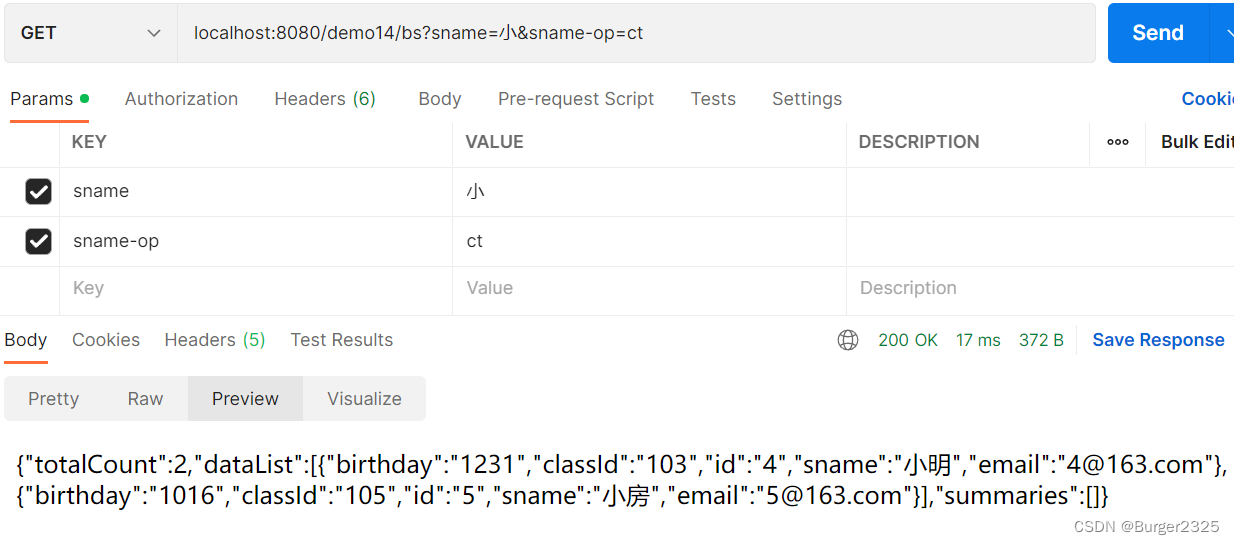Click Save Response
This screenshot has height=545, width=1234.
click(1158, 340)
